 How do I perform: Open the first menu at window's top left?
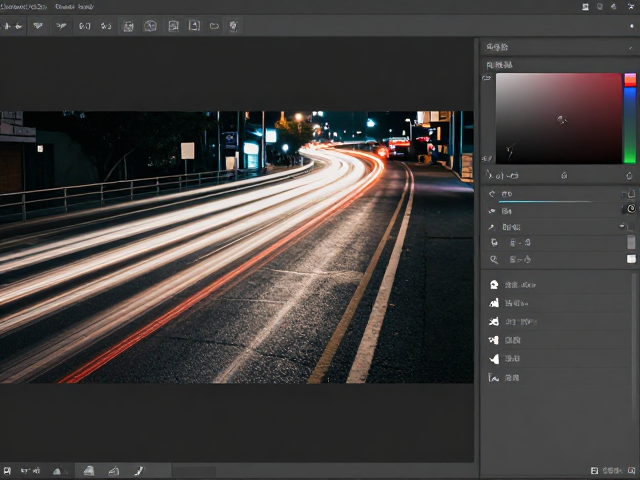24,7
